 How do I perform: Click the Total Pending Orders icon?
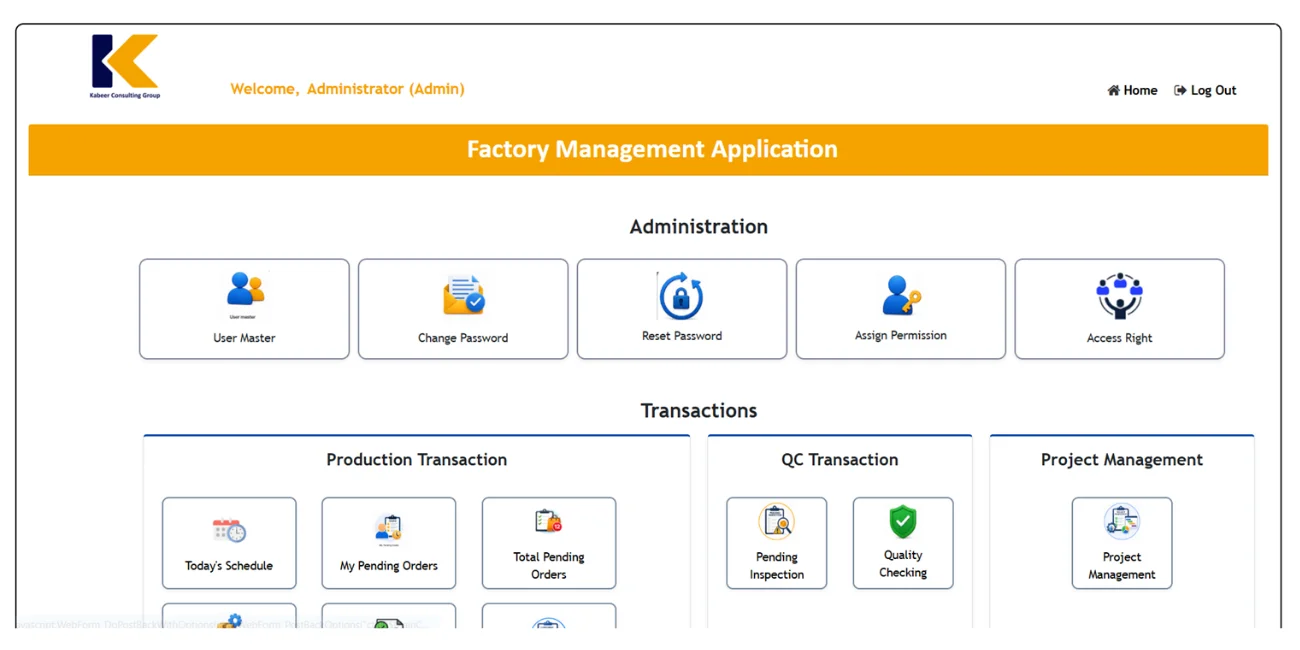(548, 522)
